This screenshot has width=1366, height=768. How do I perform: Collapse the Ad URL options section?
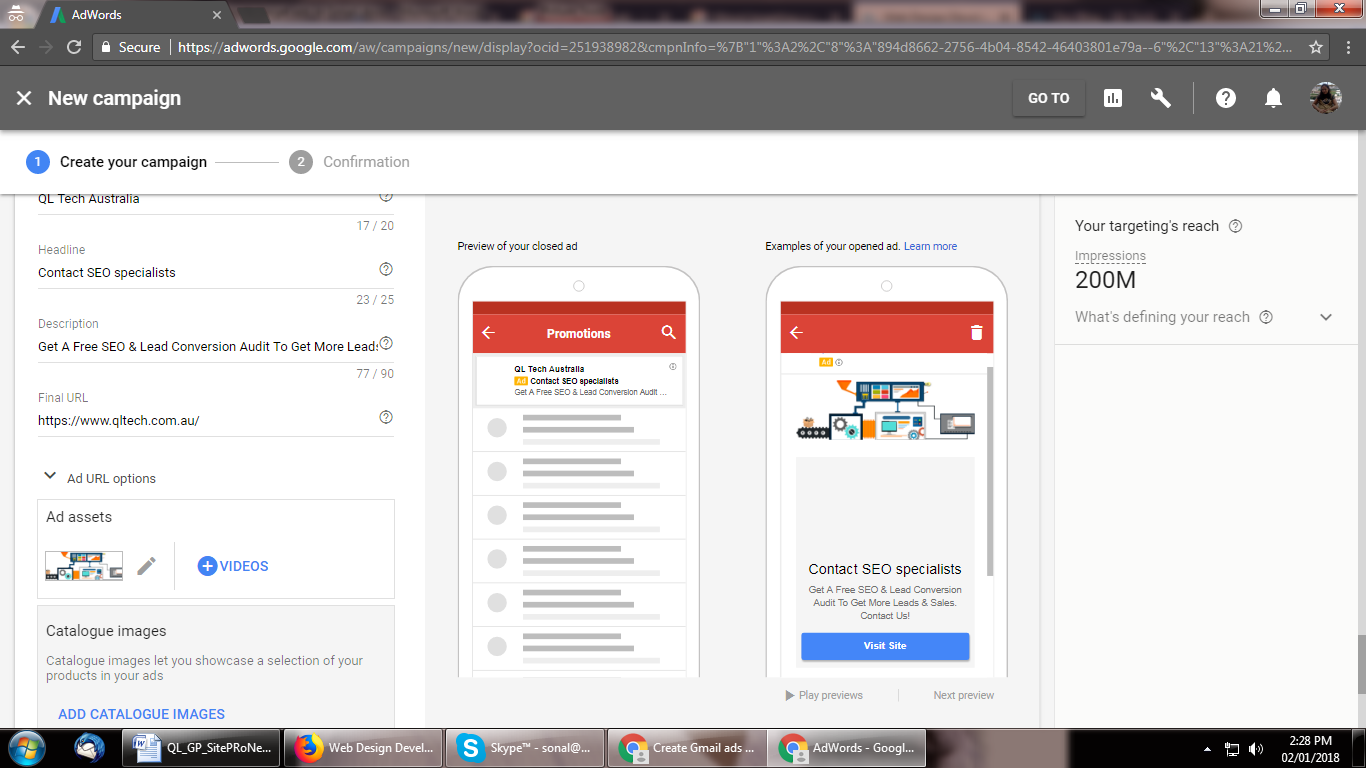click(50, 478)
